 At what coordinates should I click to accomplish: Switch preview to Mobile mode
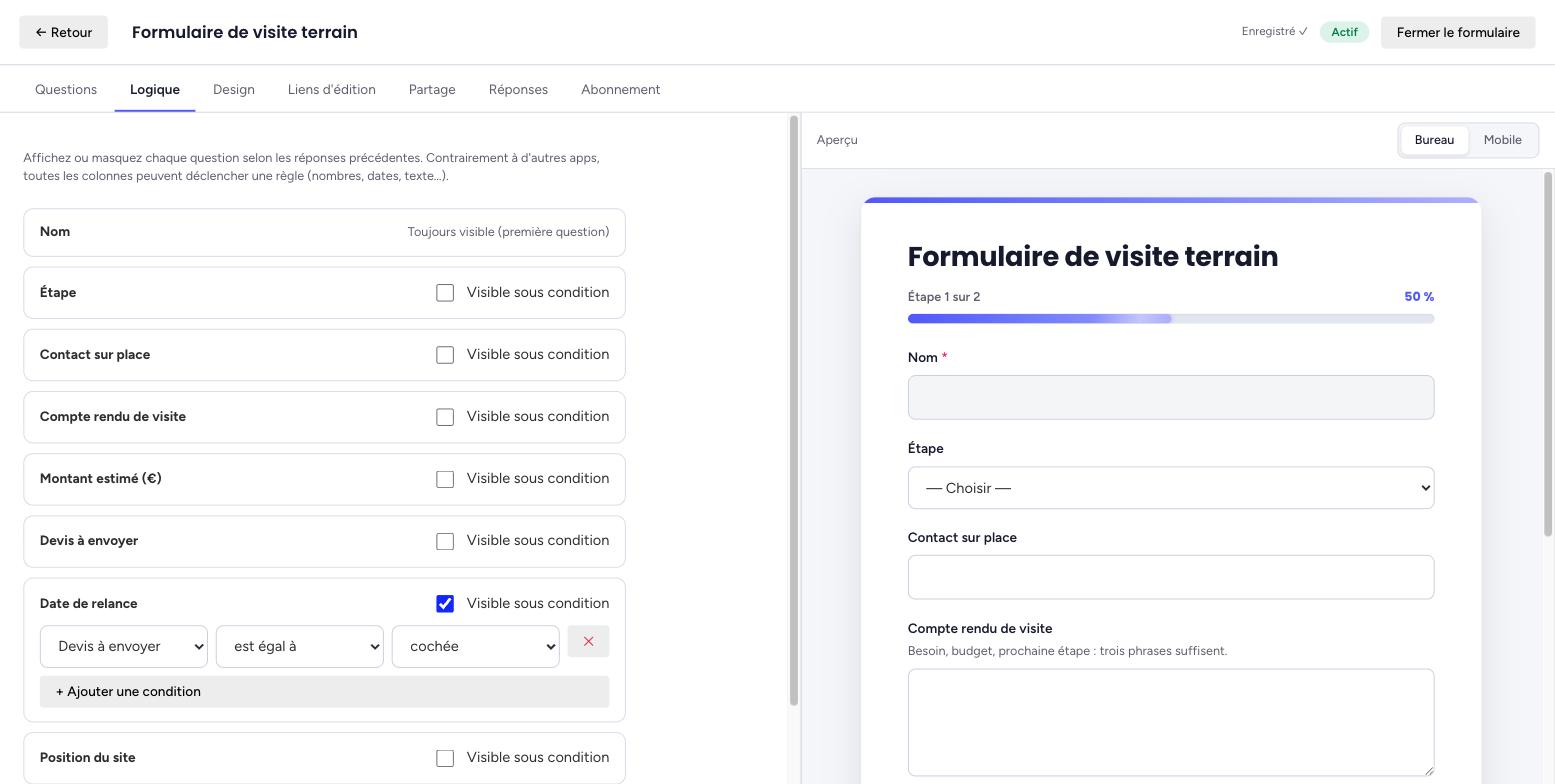tap(1502, 140)
